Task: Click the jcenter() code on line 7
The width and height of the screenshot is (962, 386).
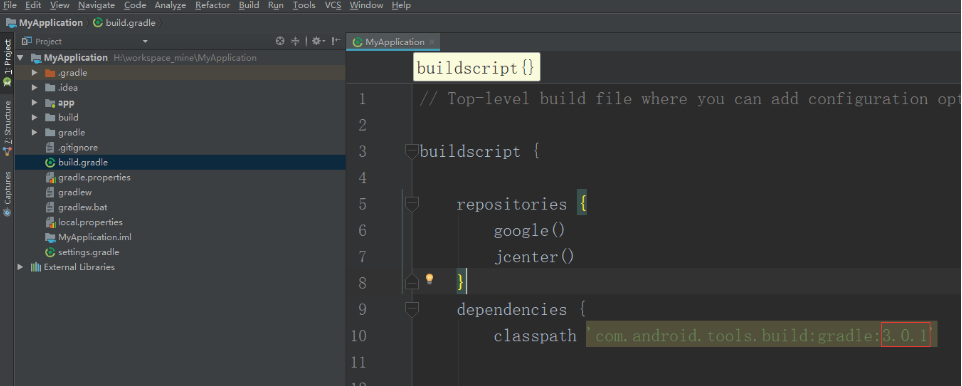Action: (534, 257)
